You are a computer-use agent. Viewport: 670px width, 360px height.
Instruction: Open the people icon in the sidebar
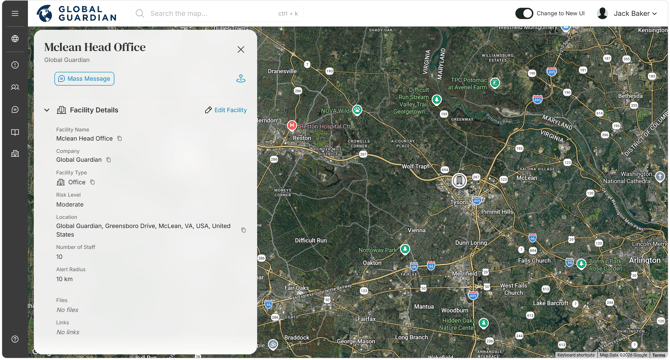[x=15, y=87]
